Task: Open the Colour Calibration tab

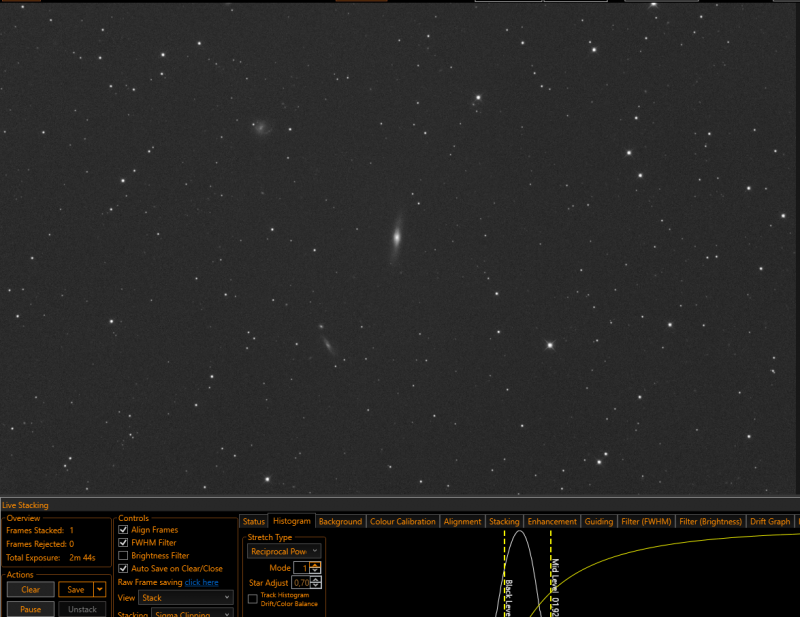Action: (403, 522)
